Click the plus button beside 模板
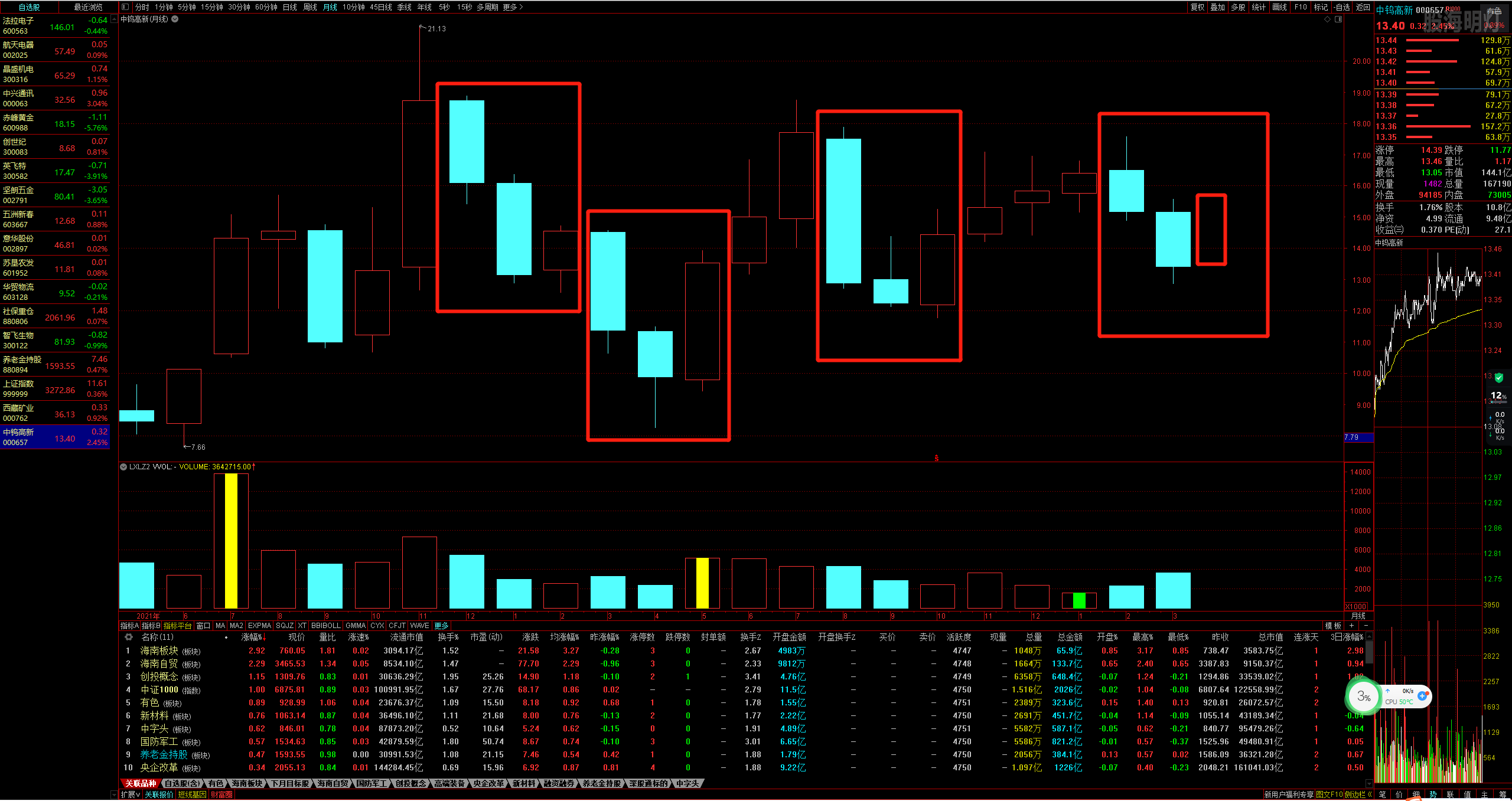 1351,626
